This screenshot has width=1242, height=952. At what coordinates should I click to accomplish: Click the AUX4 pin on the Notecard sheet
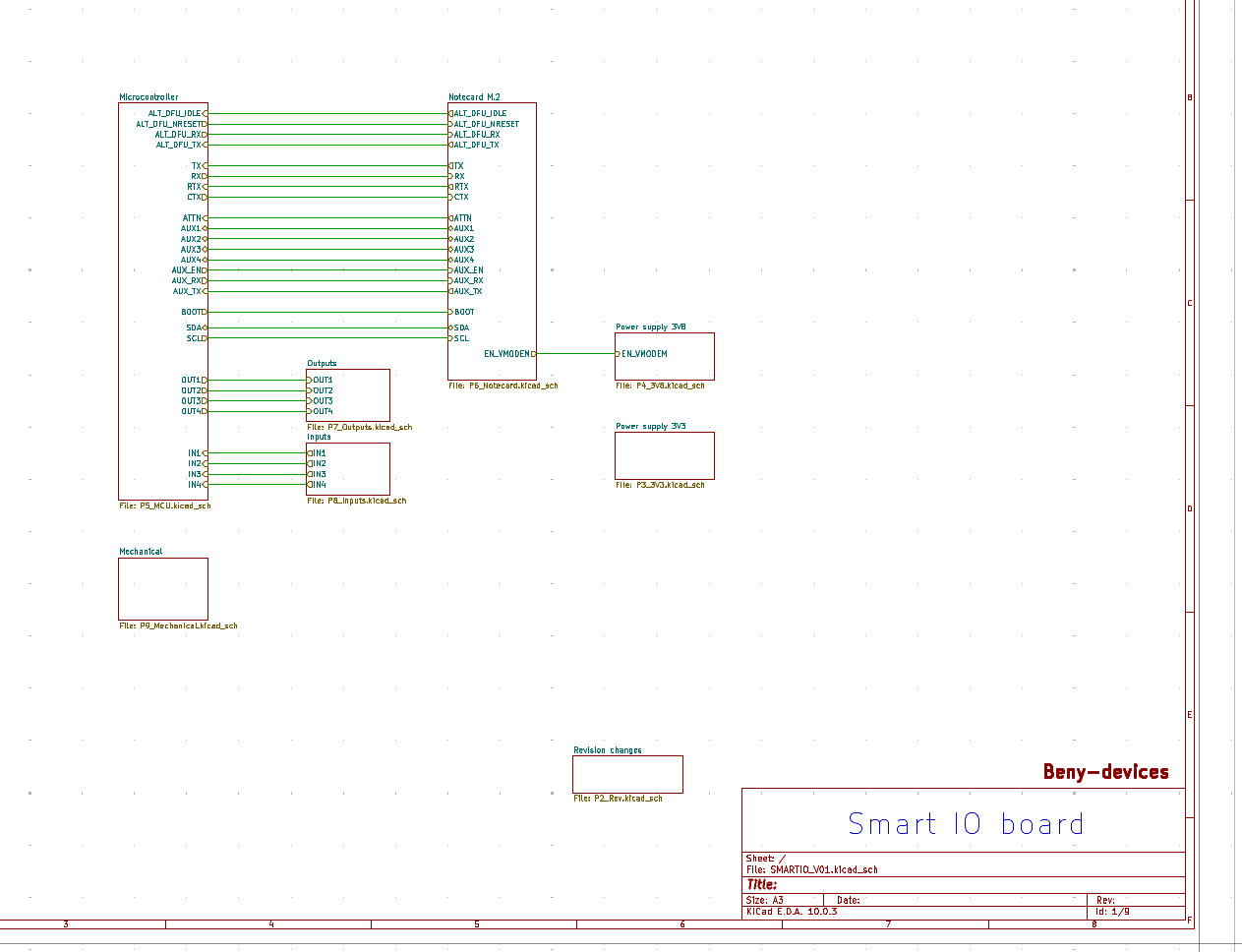coord(462,261)
